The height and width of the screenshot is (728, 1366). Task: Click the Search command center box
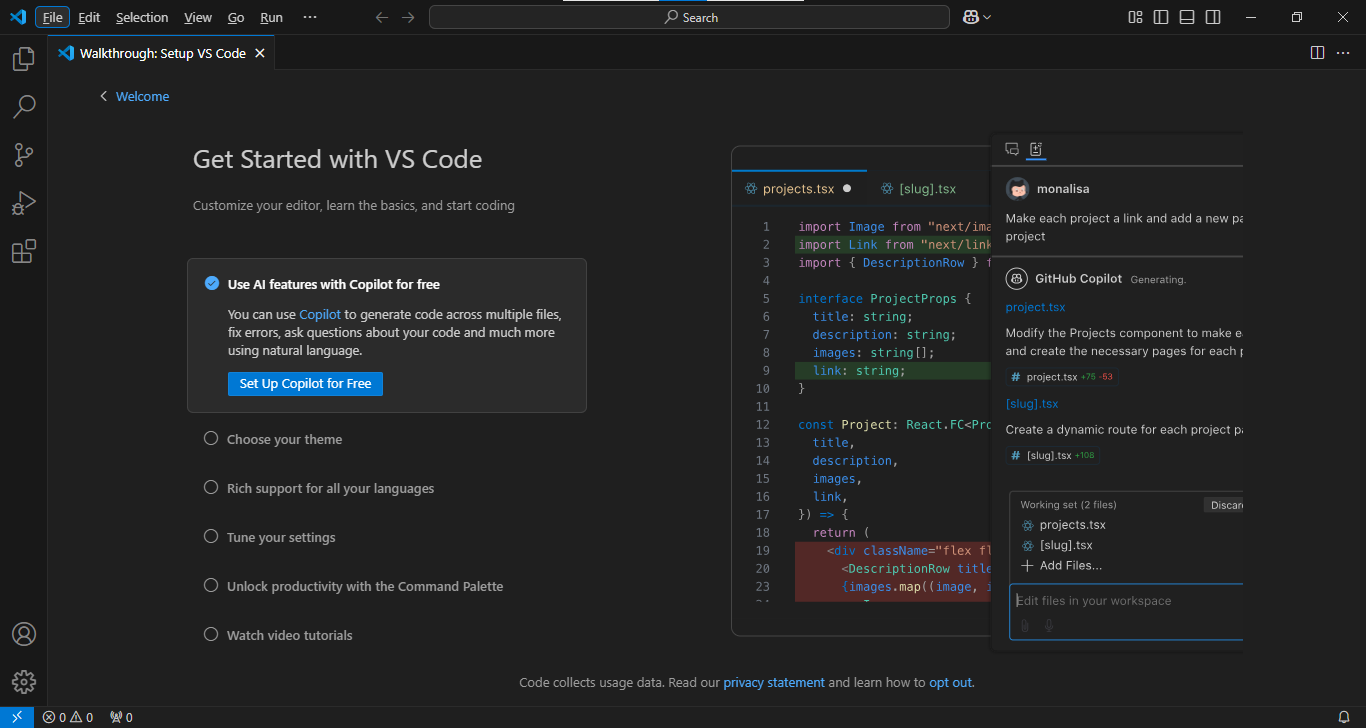[x=689, y=17]
